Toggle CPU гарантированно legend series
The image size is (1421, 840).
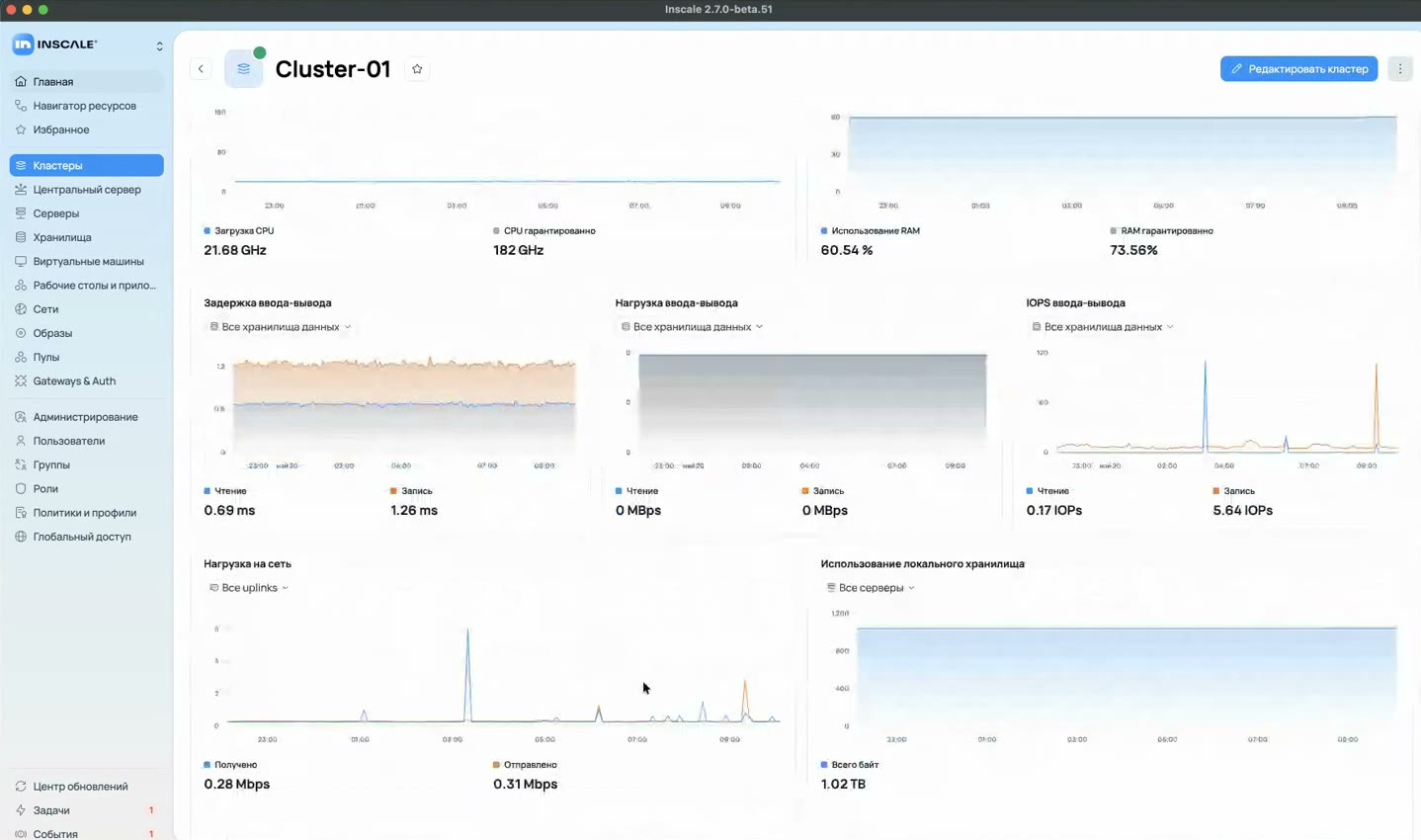(543, 231)
